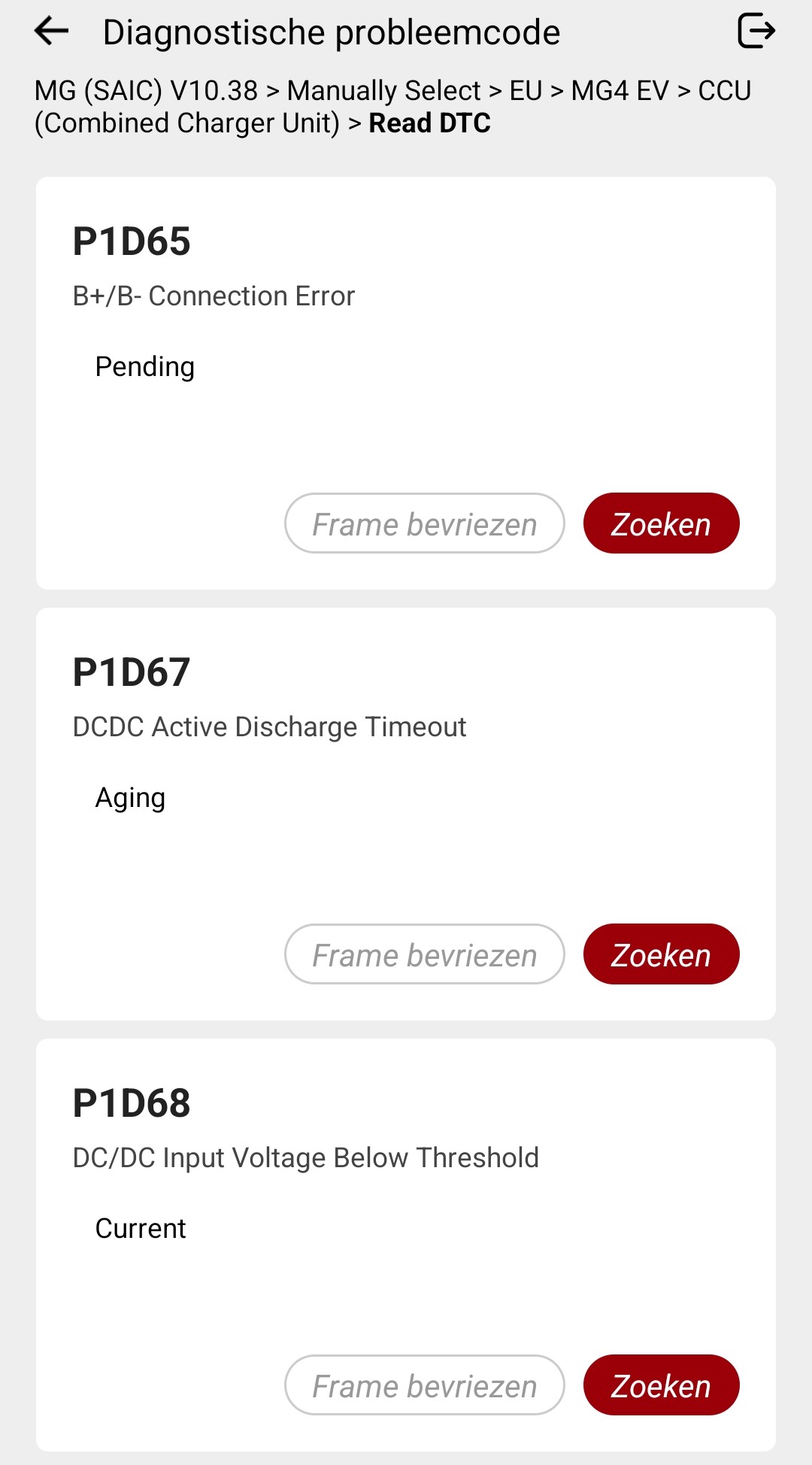The image size is (812, 1465).
Task: Tap the back arrow icon
Action: [52, 32]
